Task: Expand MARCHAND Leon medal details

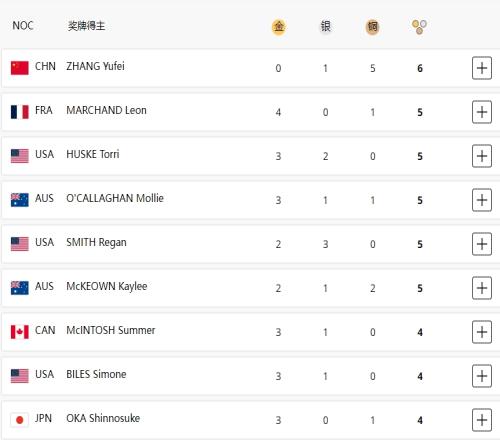Action: click(x=482, y=112)
